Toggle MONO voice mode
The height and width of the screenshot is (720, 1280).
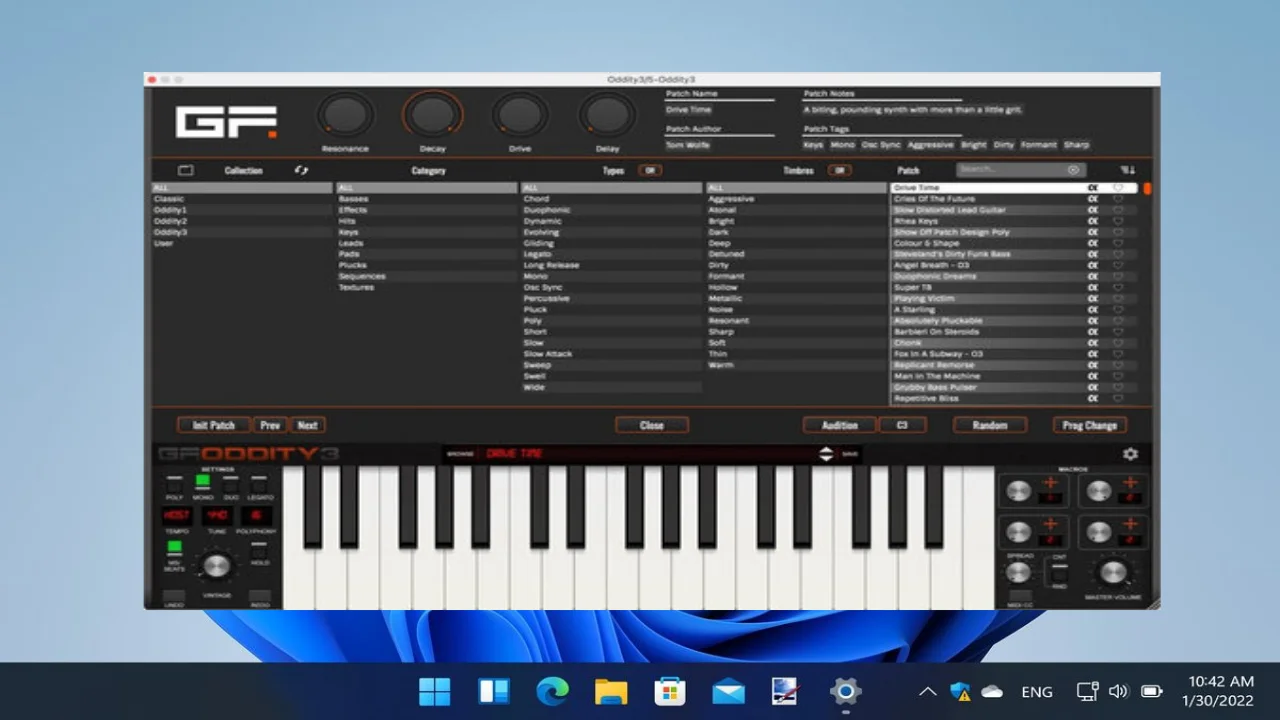click(x=202, y=482)
